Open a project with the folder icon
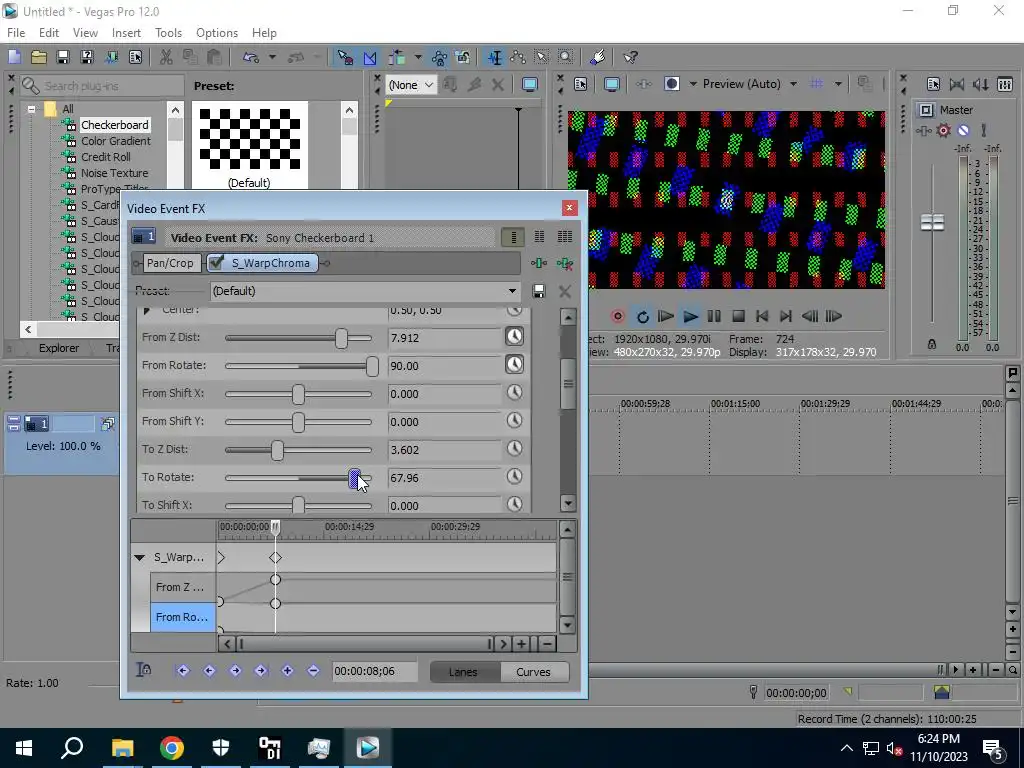The height and width of the screenshot is (768, 1024). (39, 57)
